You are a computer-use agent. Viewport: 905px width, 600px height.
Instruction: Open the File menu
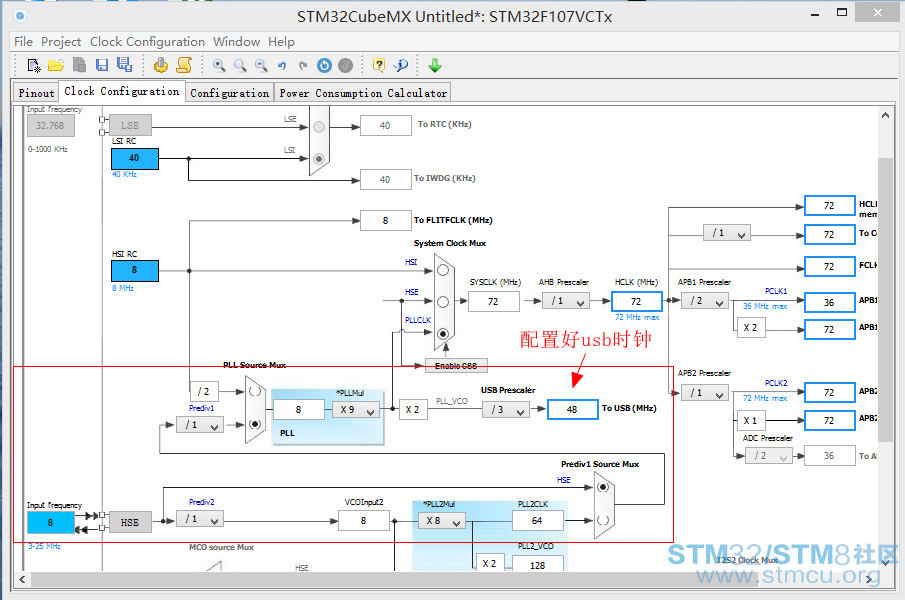point(24,42)
